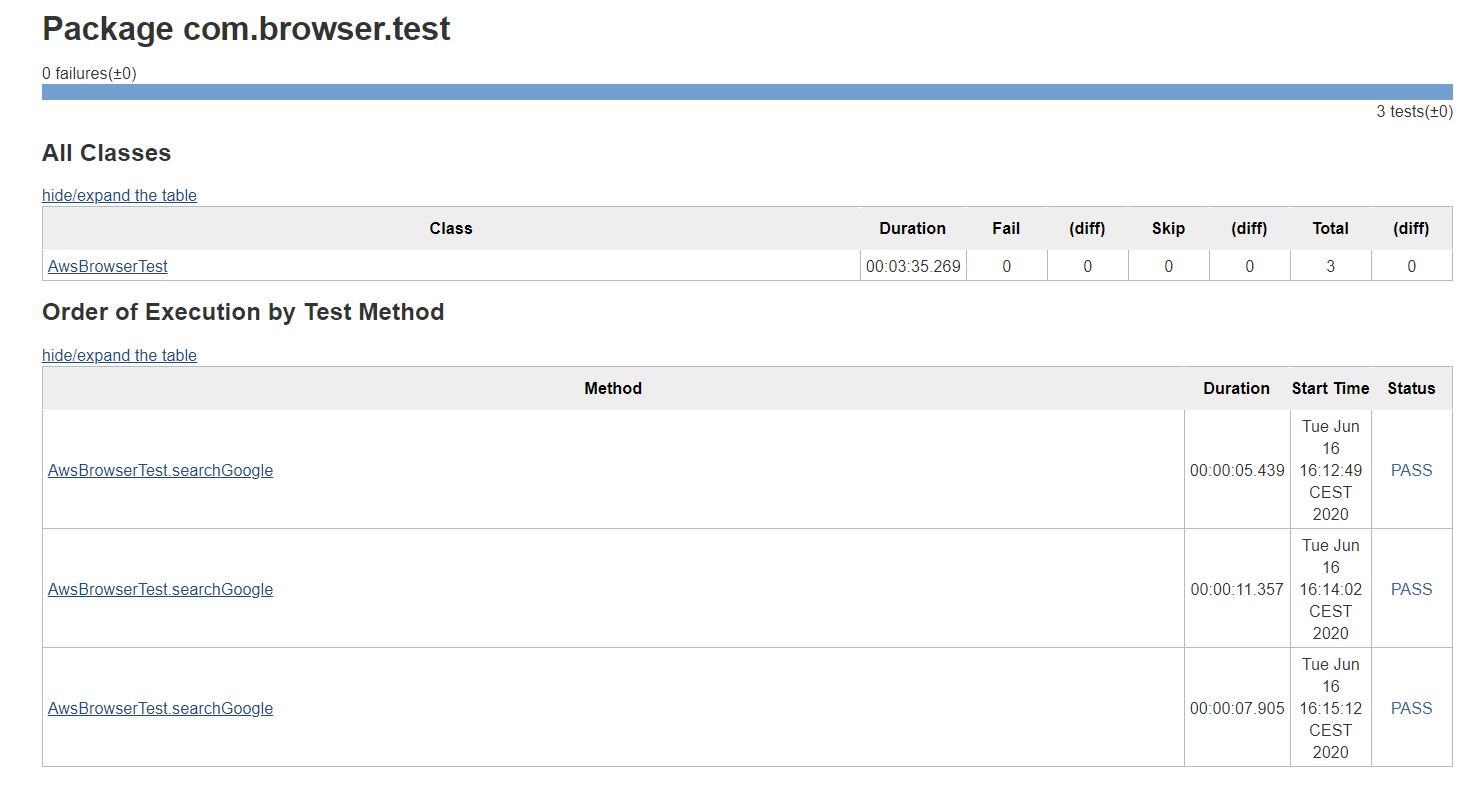Collapse the All Classes table via hide/expand link
Image resolution: width=1470 pixels, height=795 pixels.
pyautogui.click(x=119, y=195)
